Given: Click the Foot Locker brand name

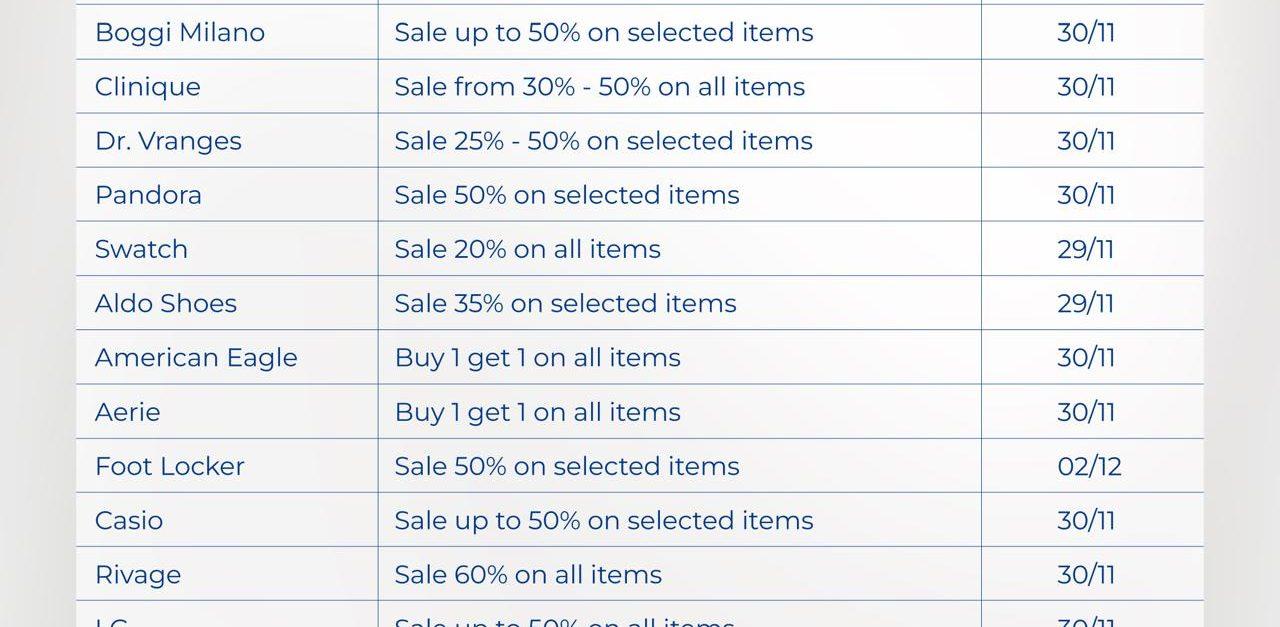Looking at the screenshot, I should [x=169, y=466].
